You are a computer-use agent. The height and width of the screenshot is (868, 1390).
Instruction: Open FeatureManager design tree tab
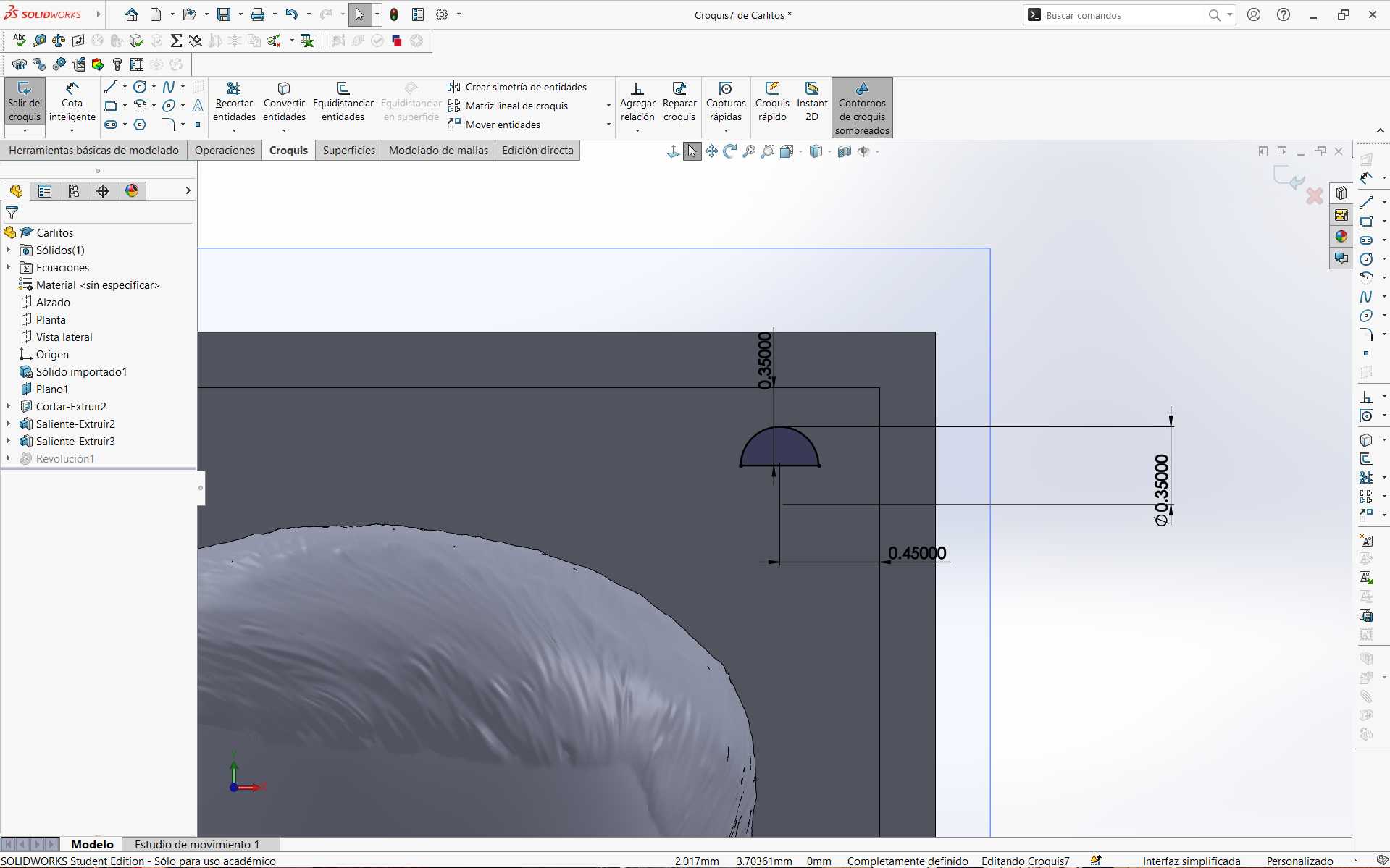pos(16,191)
